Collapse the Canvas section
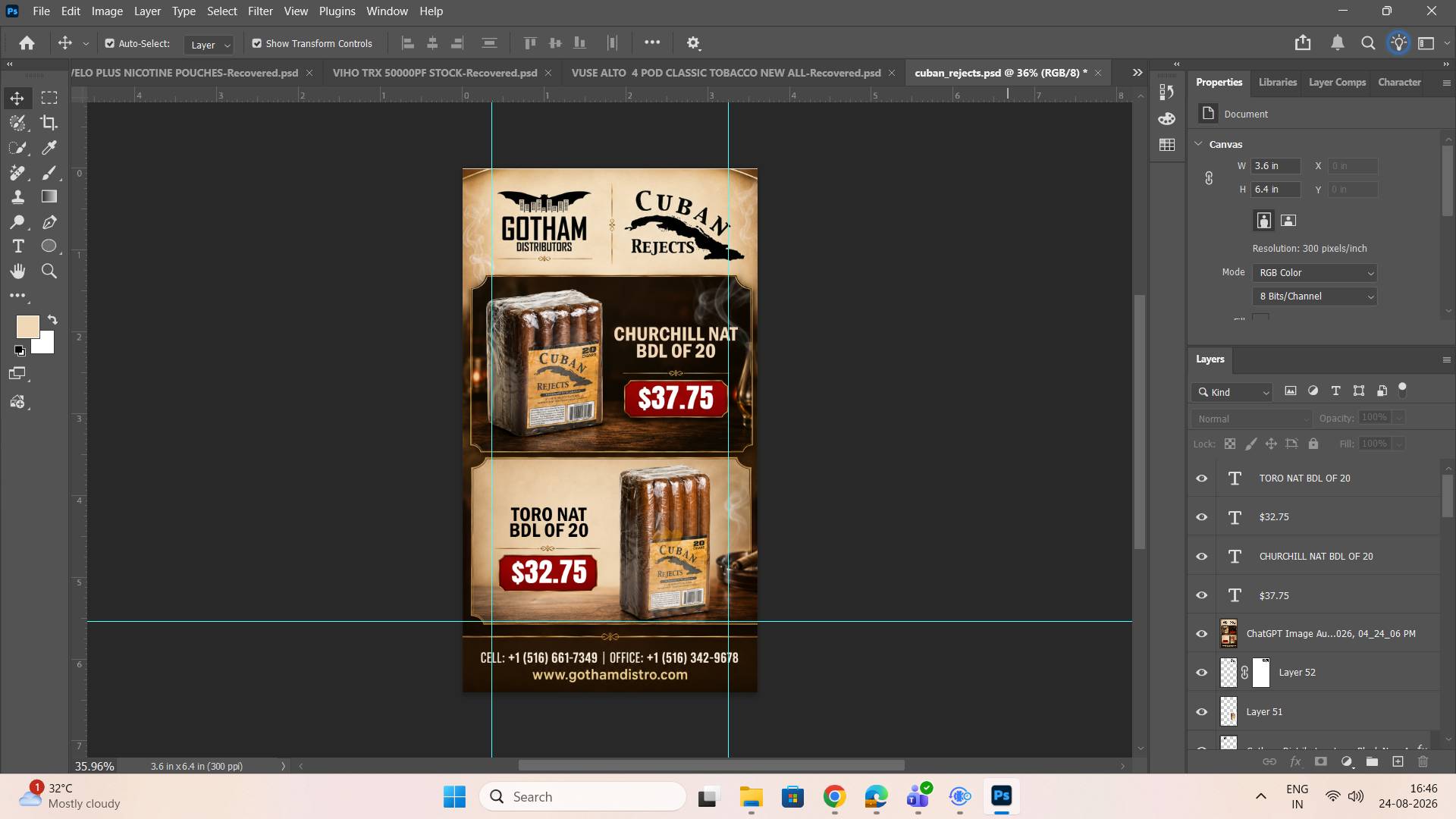 tap(1199, 144)
